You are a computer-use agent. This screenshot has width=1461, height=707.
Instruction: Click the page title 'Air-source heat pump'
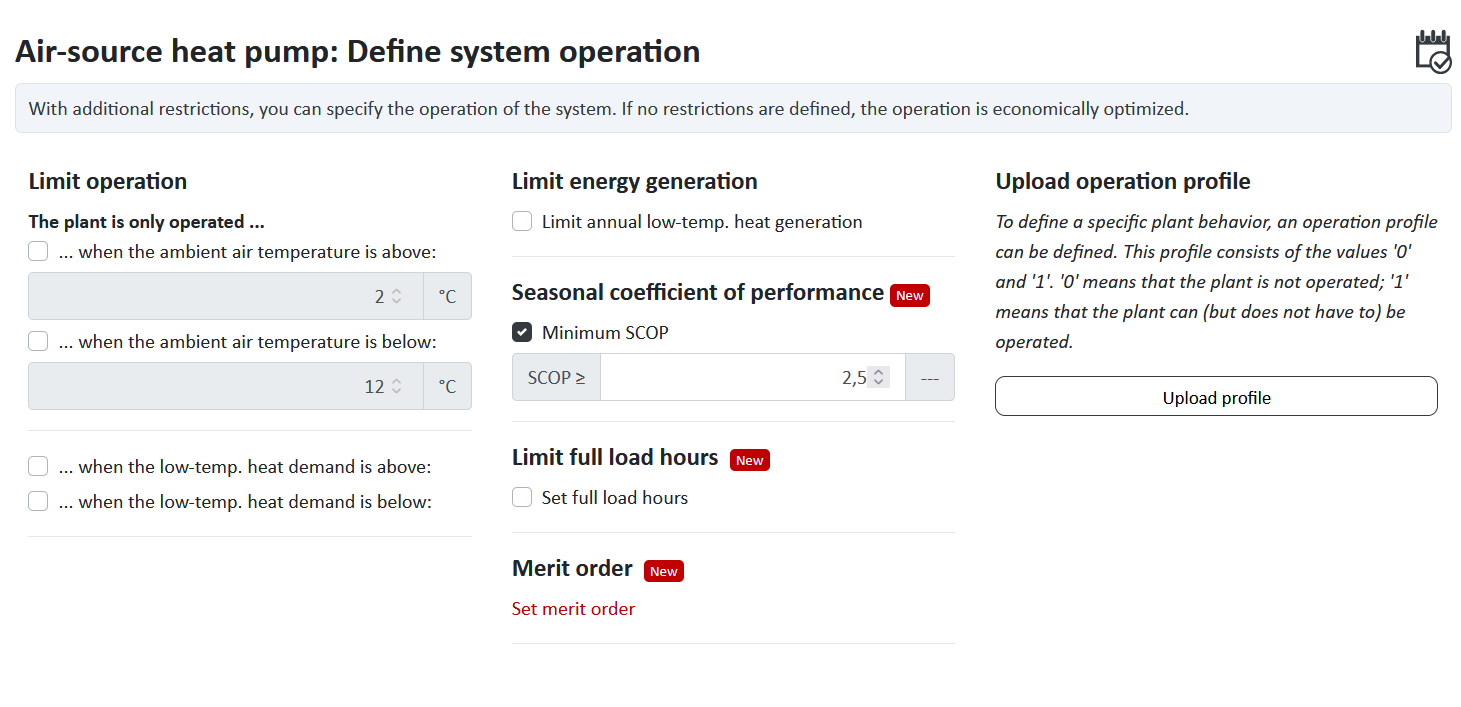[x=358, y=51]
